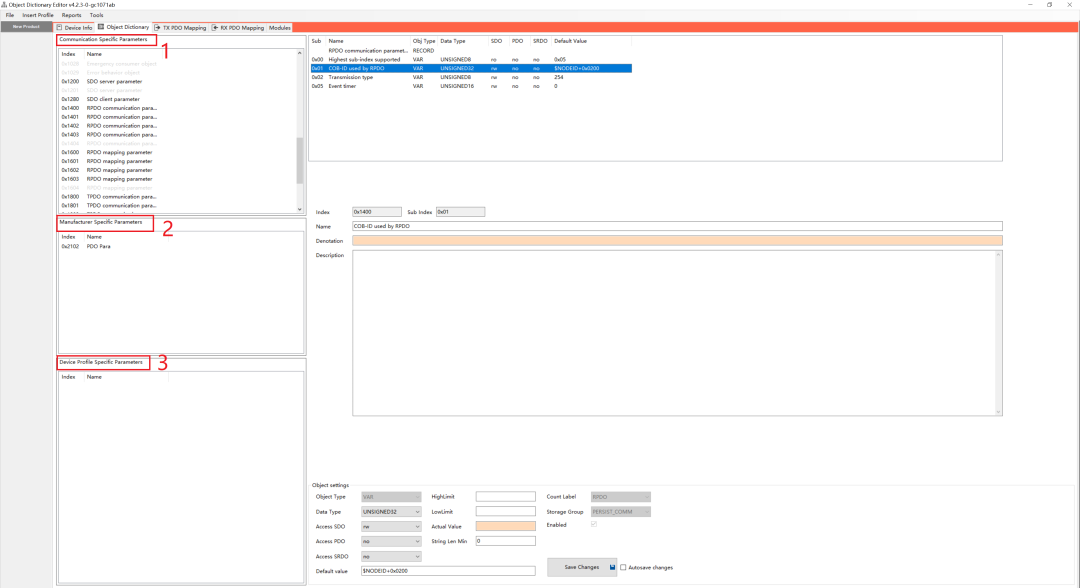Open the Reports menu
Screen dimensions: 1080x588
pos(72,16)
